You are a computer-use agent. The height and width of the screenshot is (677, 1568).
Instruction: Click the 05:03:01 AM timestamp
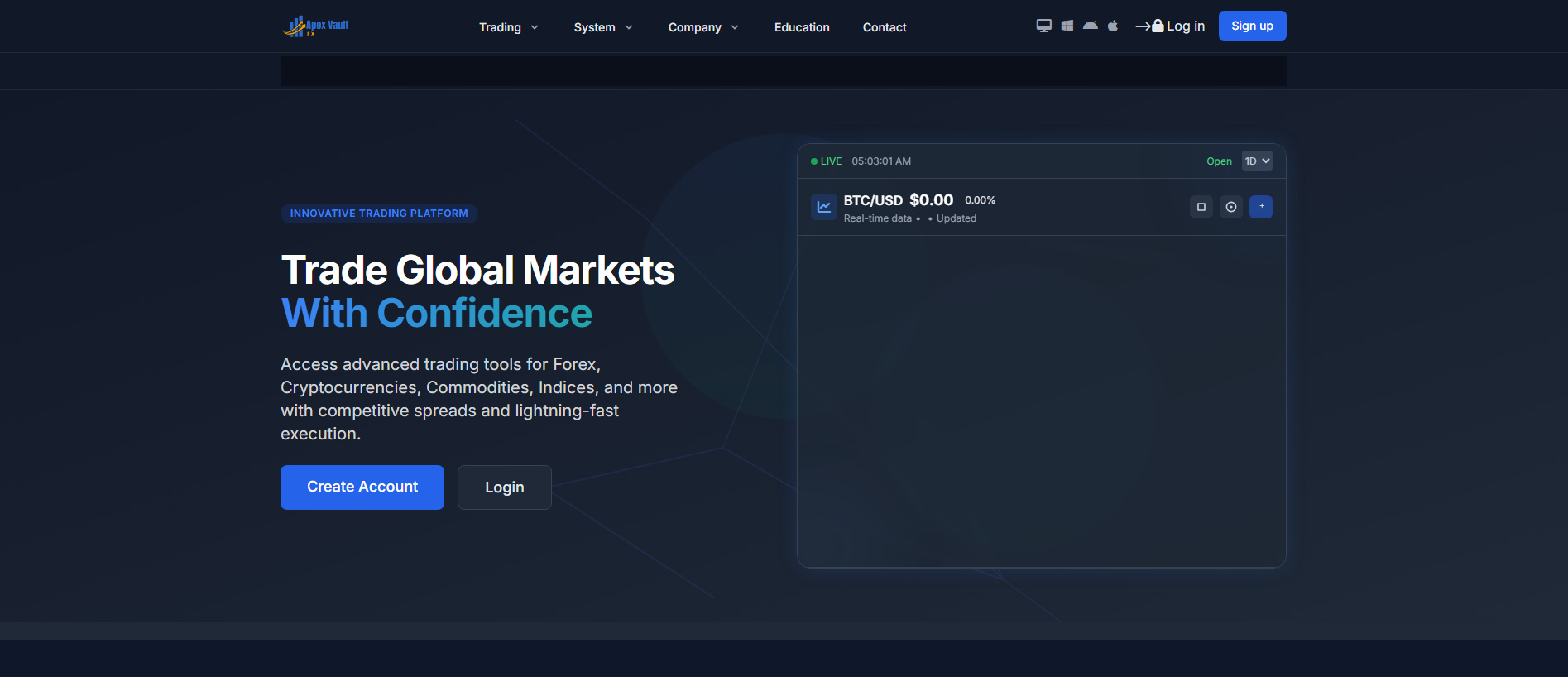(x=881, y=161)
